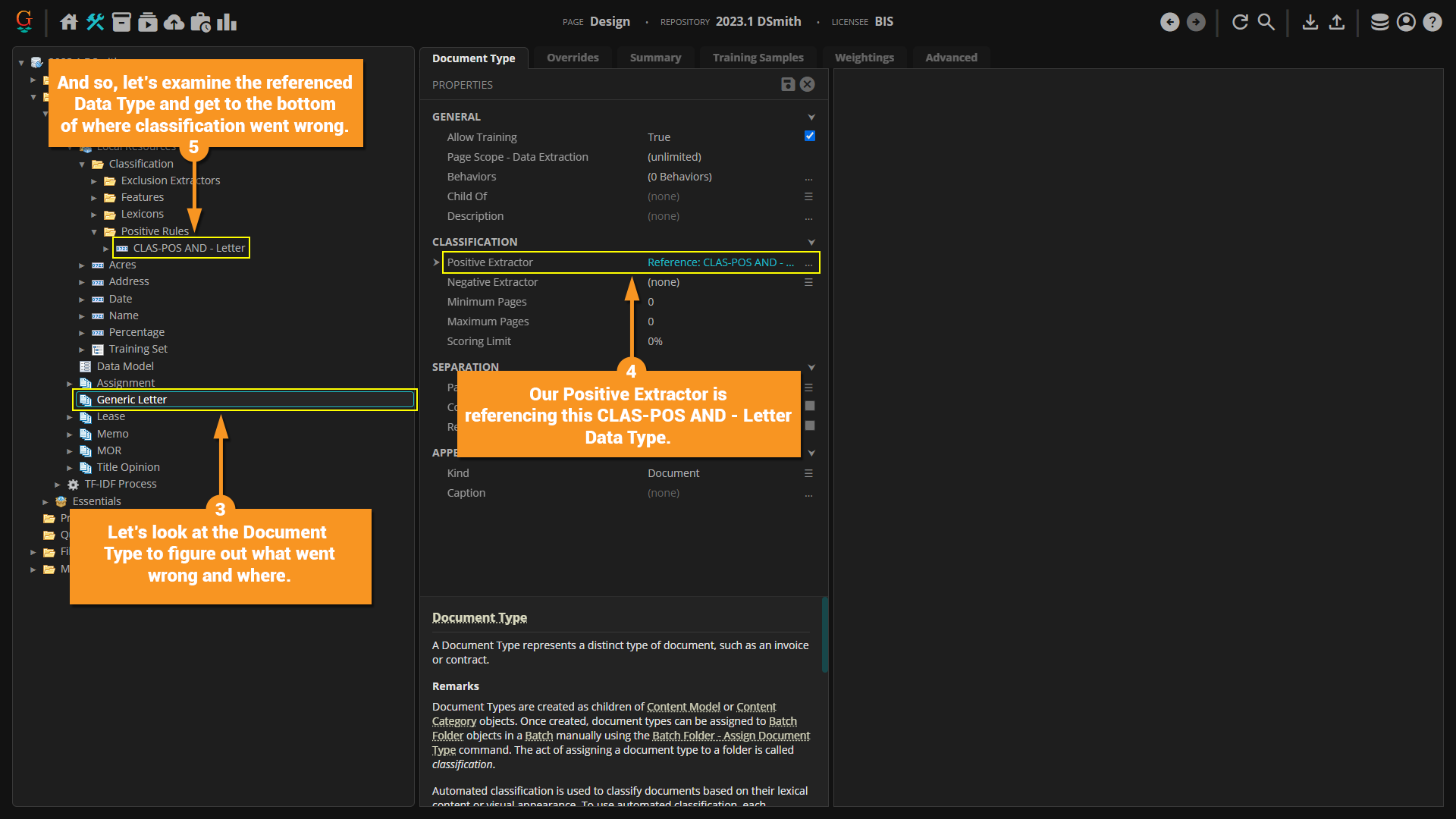Toggle the Allow Training checkbox
The height and width of the screenshot is (819, 1456).
click(809, 136)
